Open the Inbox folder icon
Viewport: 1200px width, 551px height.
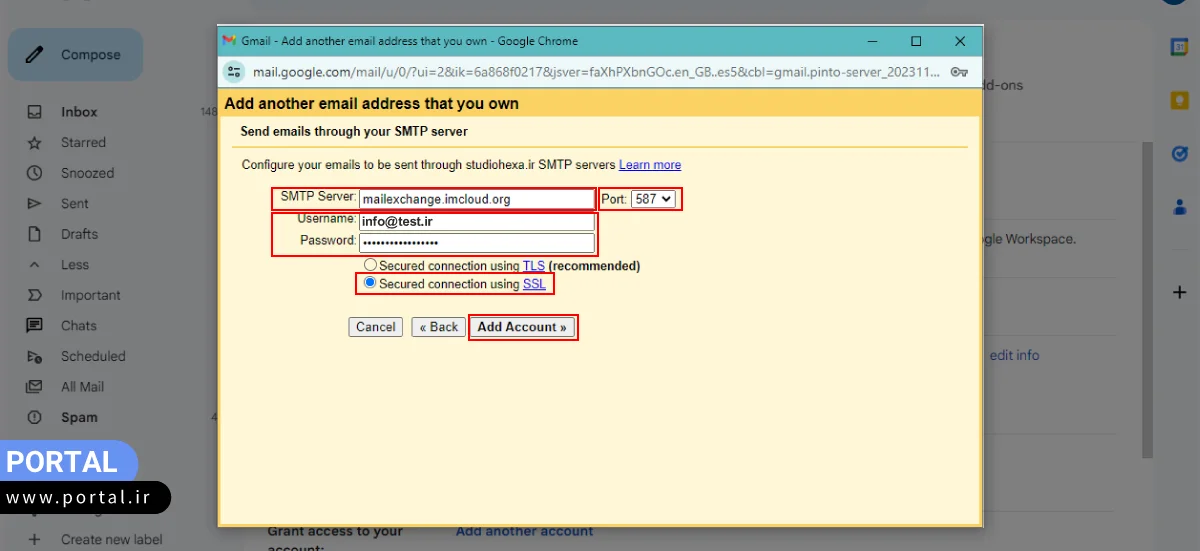pyautogui.click(x=35, y=112)
